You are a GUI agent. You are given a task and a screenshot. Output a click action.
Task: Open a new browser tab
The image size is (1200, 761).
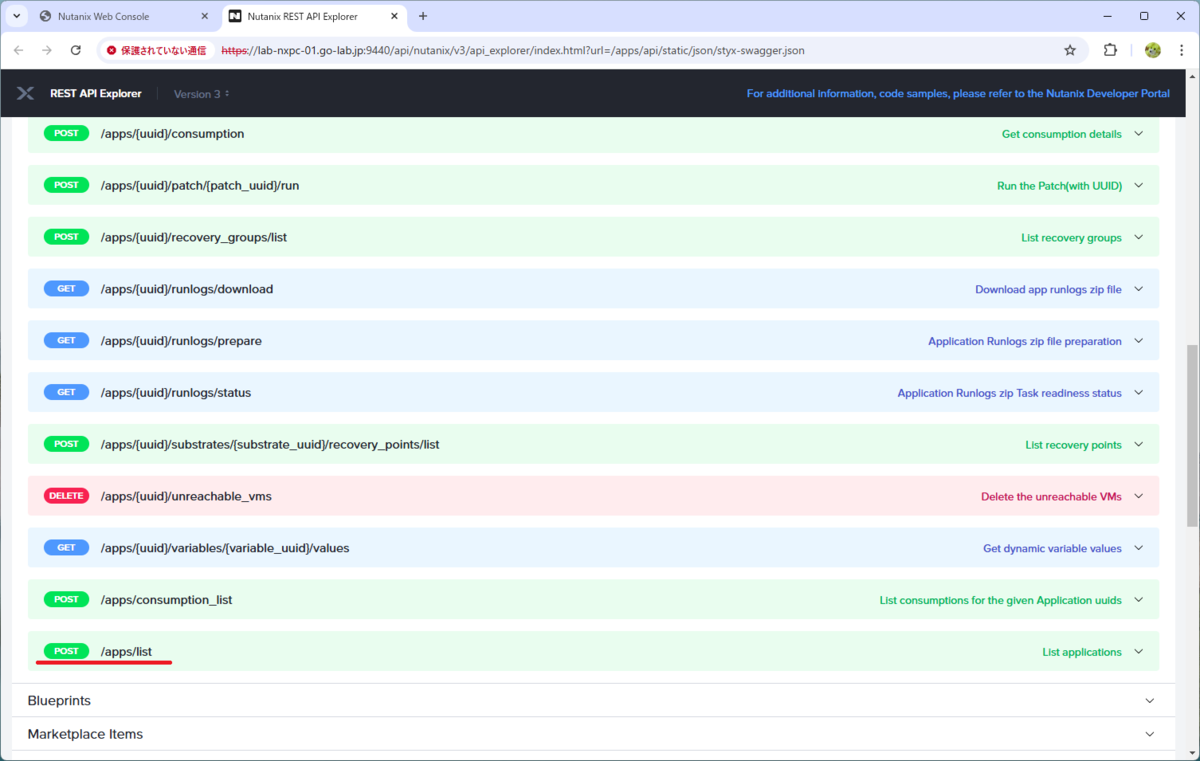pos(423,16)
